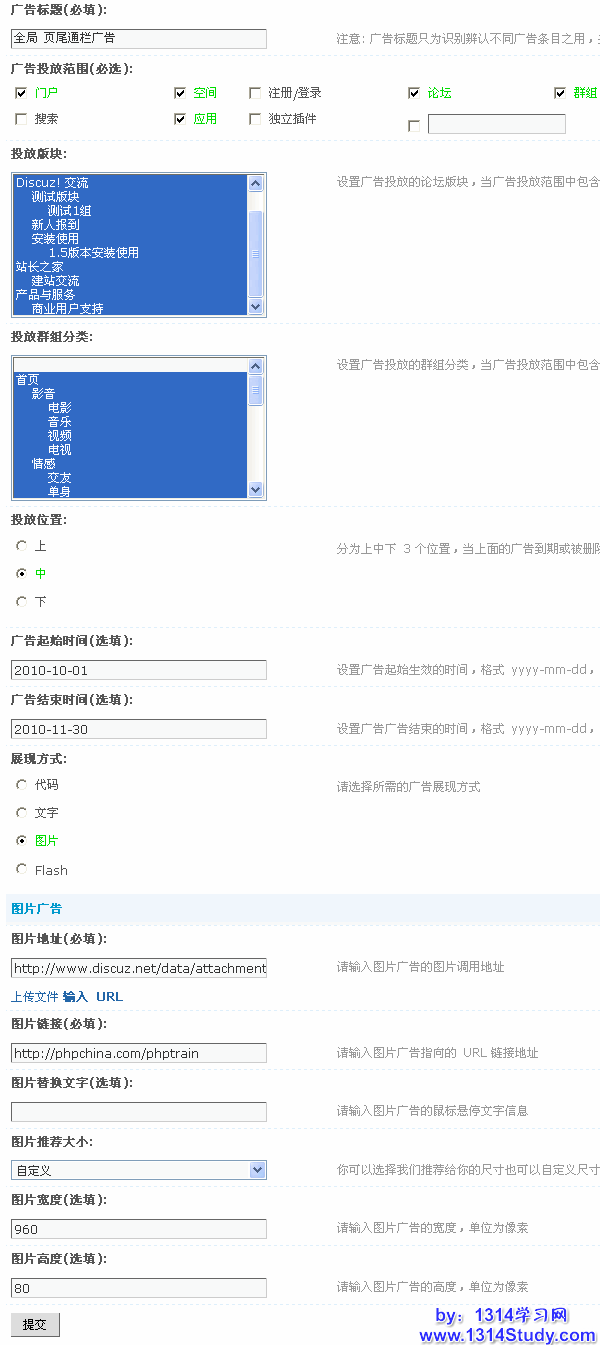Click the 图片替换文字 input field
Image resolution: width=600 pixels, height=1345 pixels.
[x=138, y=1112]
